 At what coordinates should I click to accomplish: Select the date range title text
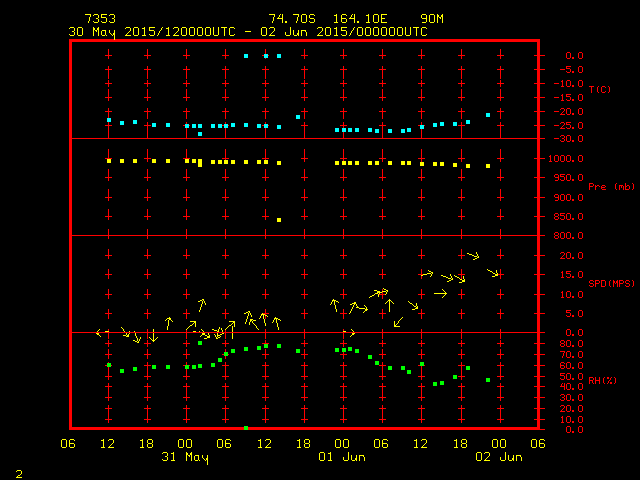click(x=248, y=31)
